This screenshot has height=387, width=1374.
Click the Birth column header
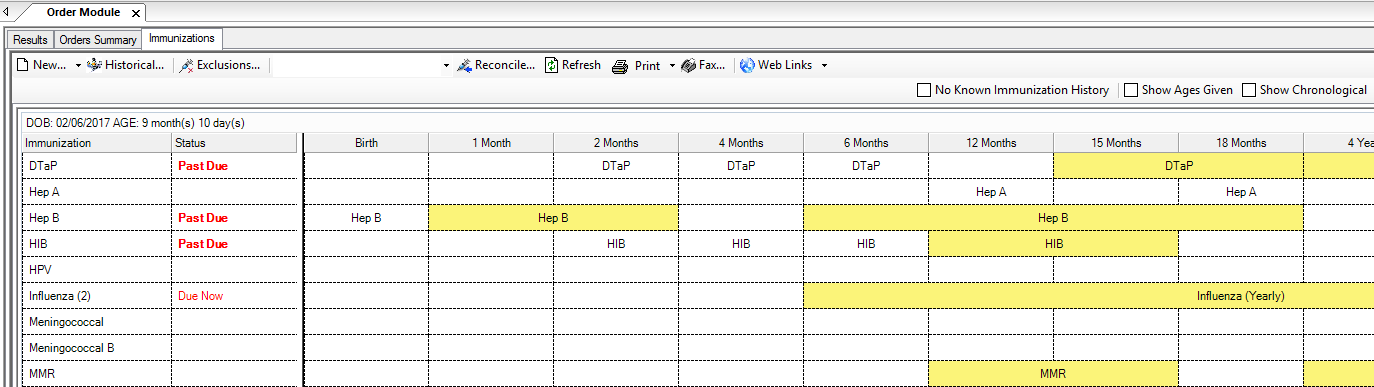pos(366,143)
